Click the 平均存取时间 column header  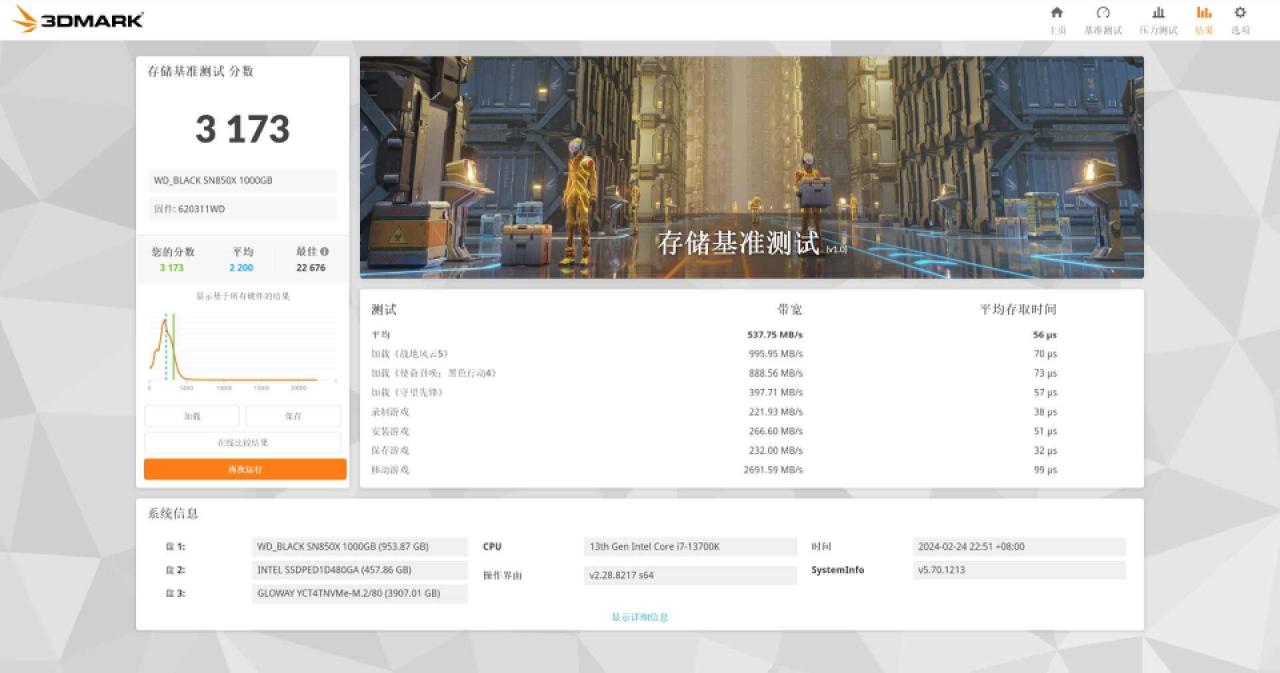click(1017, 310)
